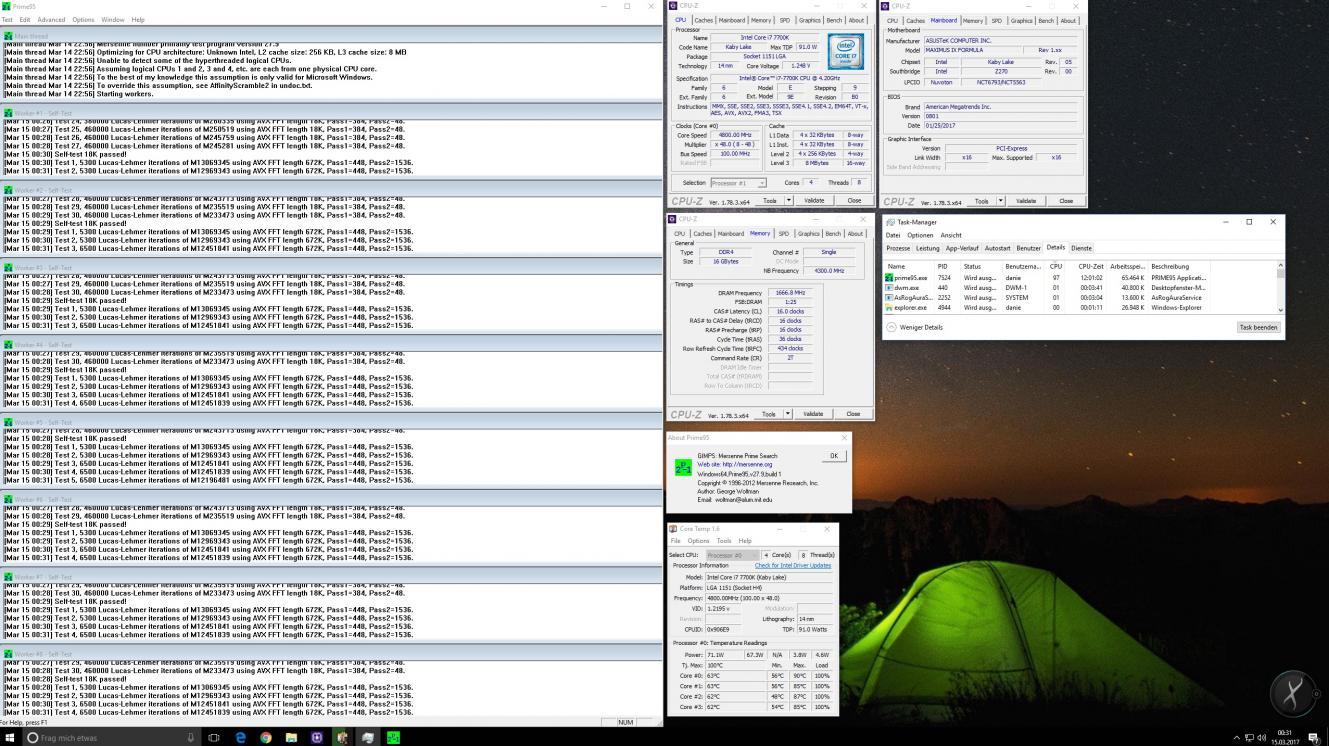The image size is (1329, 746).
Task: Open the Windows Start menu
Action: (11, 738)
